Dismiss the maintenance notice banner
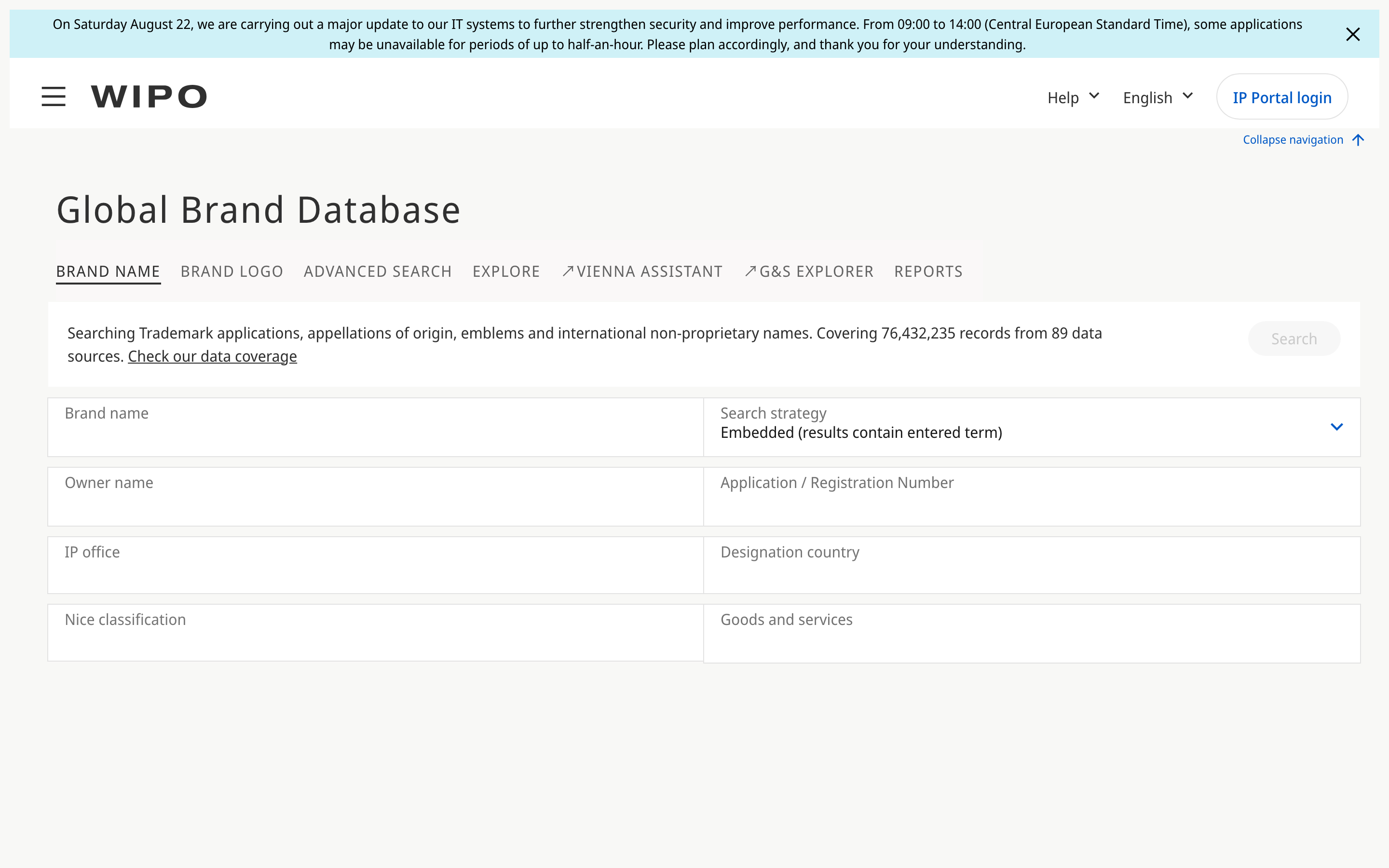Image resolution: width=1389 pixels, height=868 pixels. pos(1353,34)
